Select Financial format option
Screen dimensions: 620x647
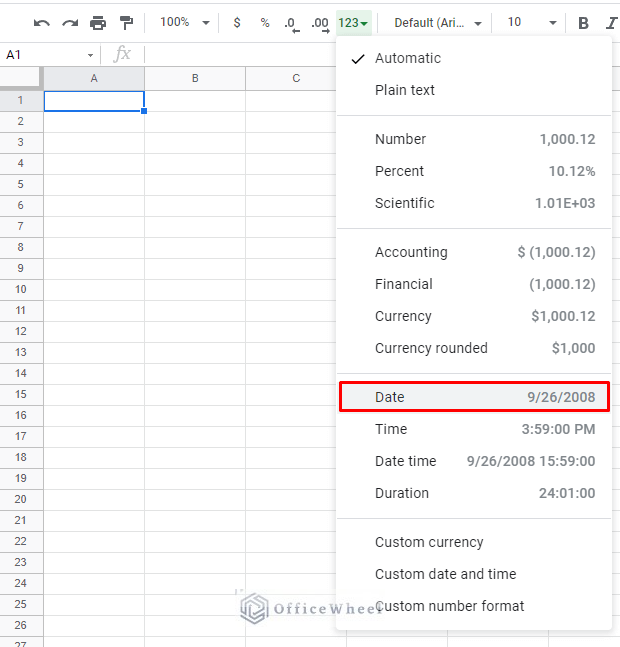click(474, 284)
